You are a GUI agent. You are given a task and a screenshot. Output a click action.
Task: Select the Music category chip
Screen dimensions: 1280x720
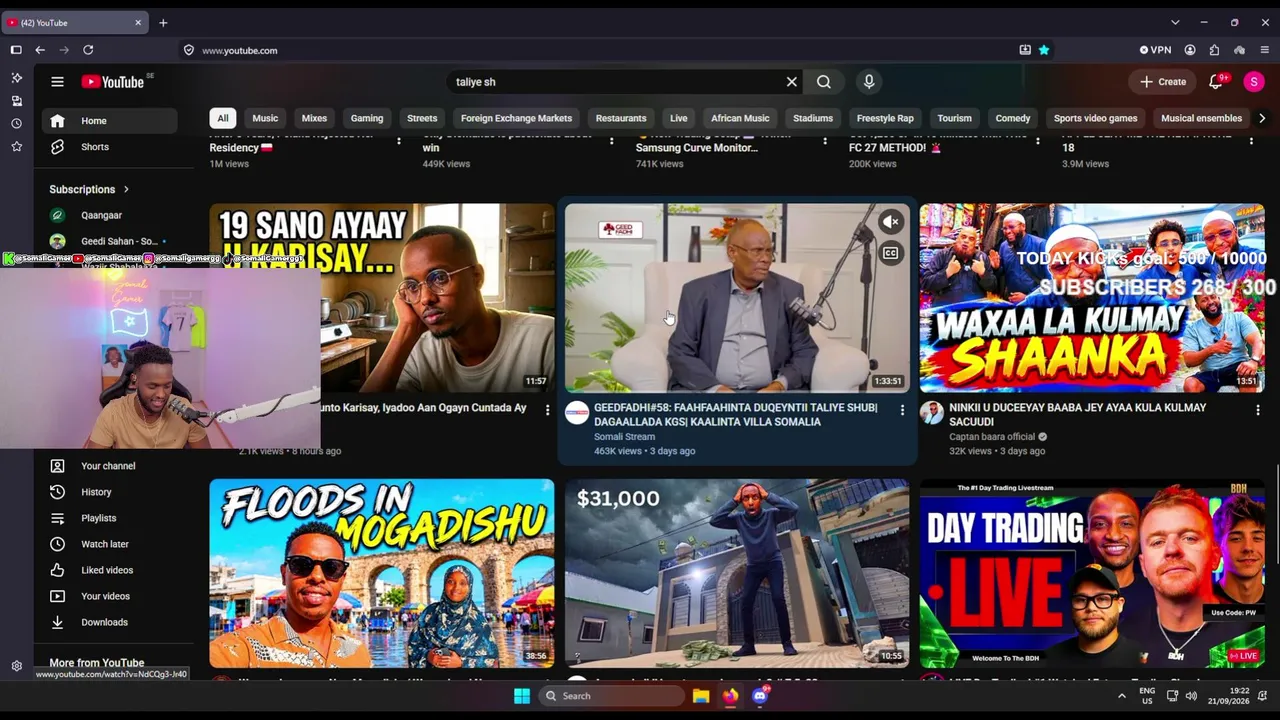265,118
